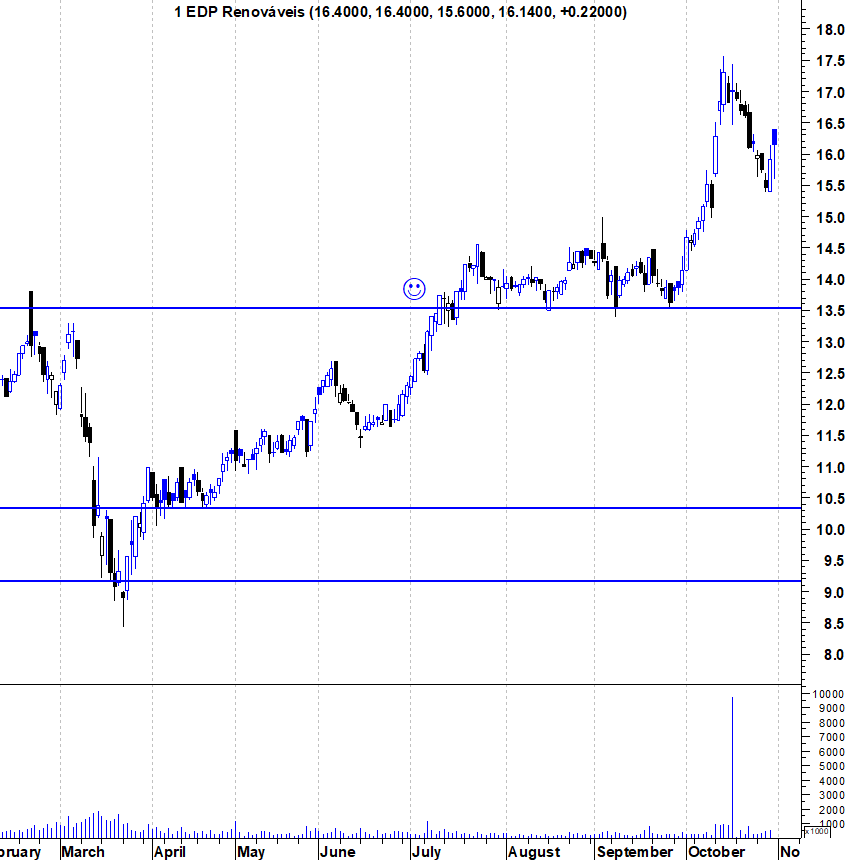This screenshot has height=860, width=848.
Task: Select the October month label
Action: 716,852
